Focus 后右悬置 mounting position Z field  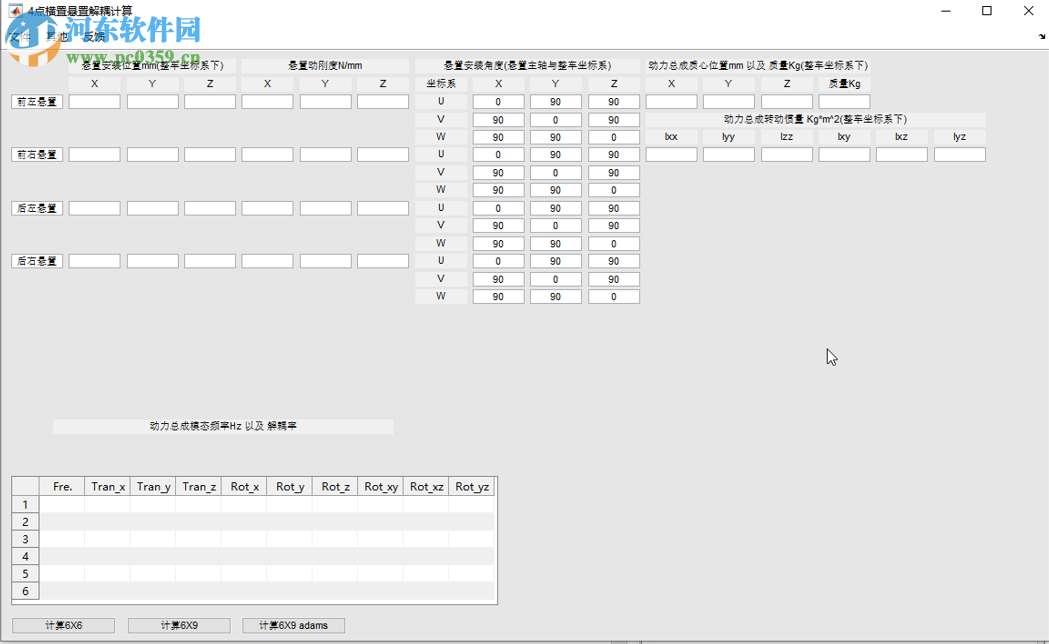click(210, 261)
